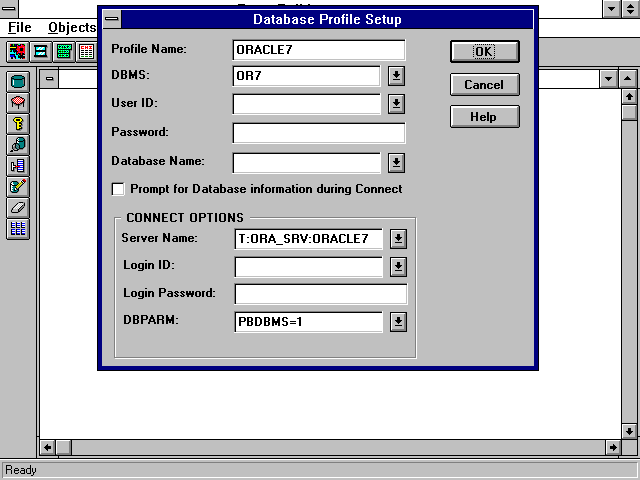Click the first colorful icon in the top toolbar
The width and height of the screenshot is (640, 480).
tap(18, 51)
